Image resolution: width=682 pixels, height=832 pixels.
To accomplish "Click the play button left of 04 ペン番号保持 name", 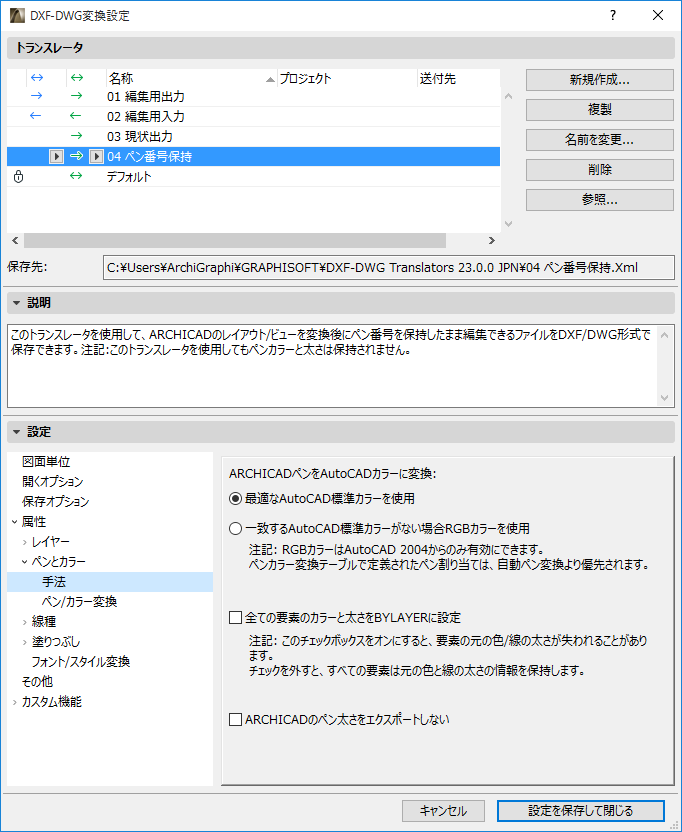I will (96, 157).
